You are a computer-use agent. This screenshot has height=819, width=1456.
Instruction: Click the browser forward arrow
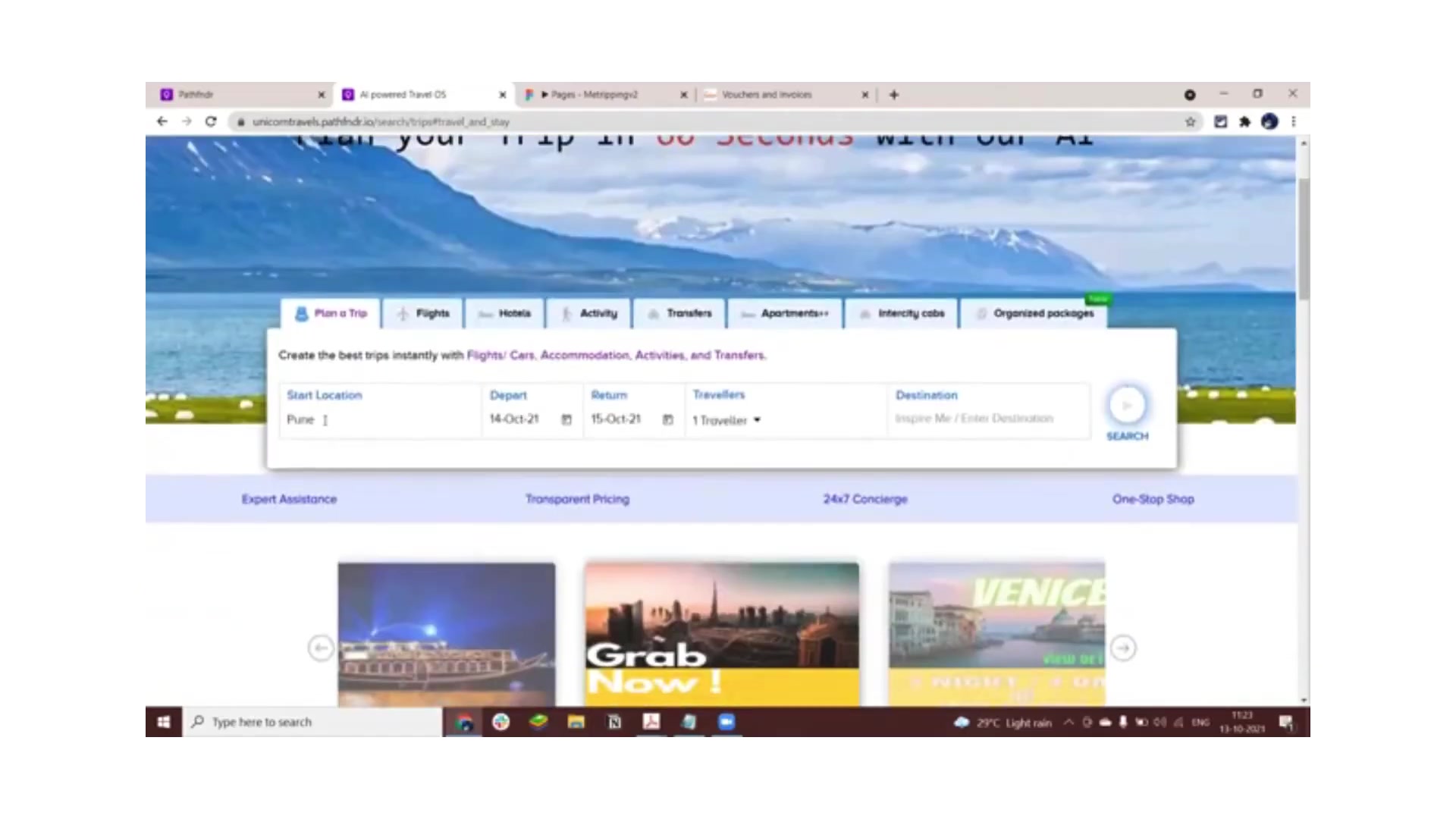point(187,121)
